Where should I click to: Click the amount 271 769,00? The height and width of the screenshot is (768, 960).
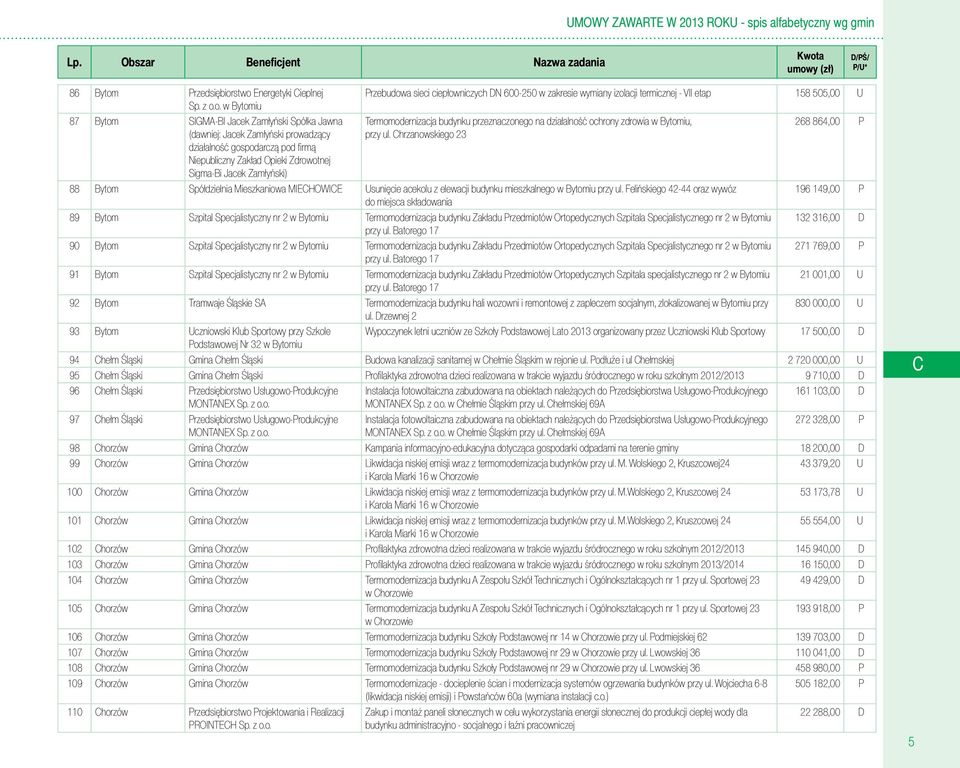(x=817, y=246)
